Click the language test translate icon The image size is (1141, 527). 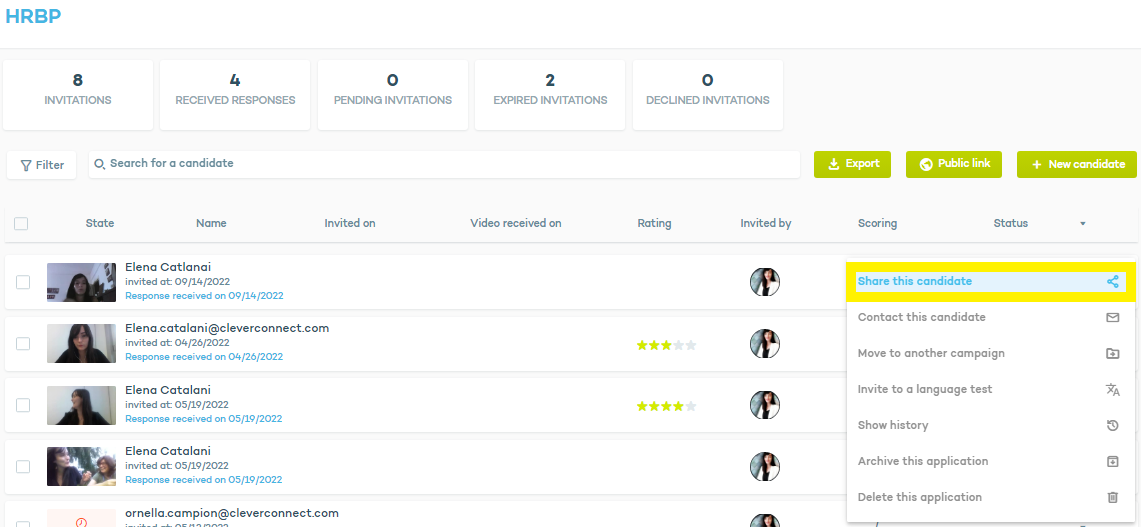tap(1112, 390)
